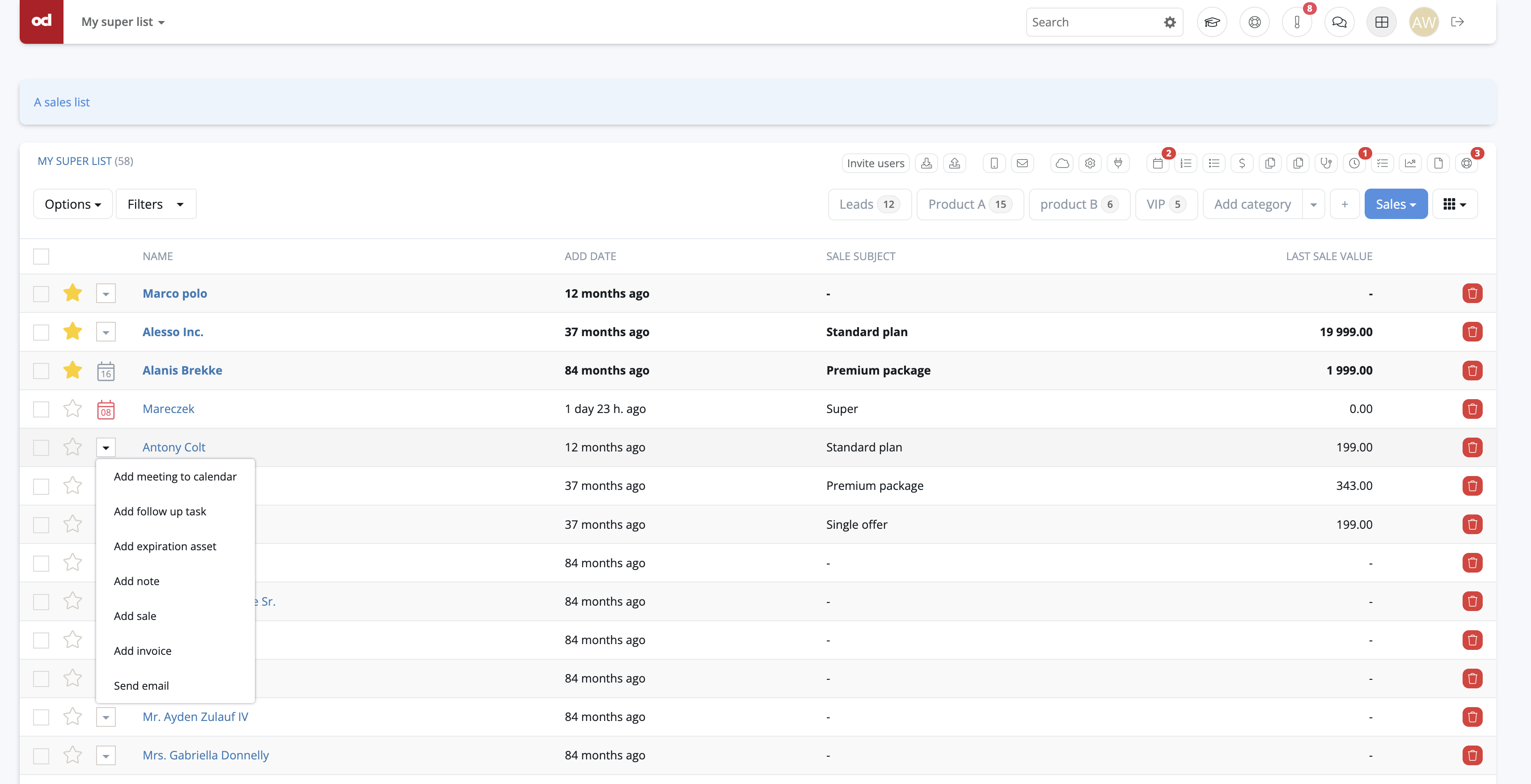
Task: Open the Options dropdown
Action: 72,204
